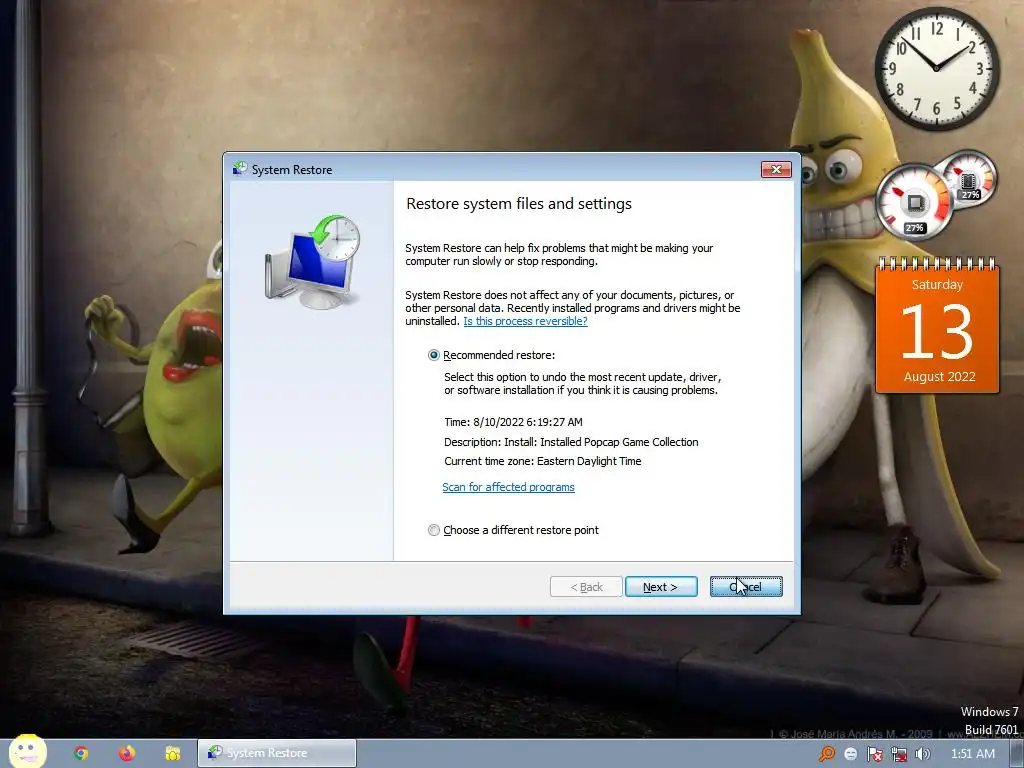This screenshot has width=1024, height=768.
Task: Close the System Restore dialog window
Action: coord(776,170)
